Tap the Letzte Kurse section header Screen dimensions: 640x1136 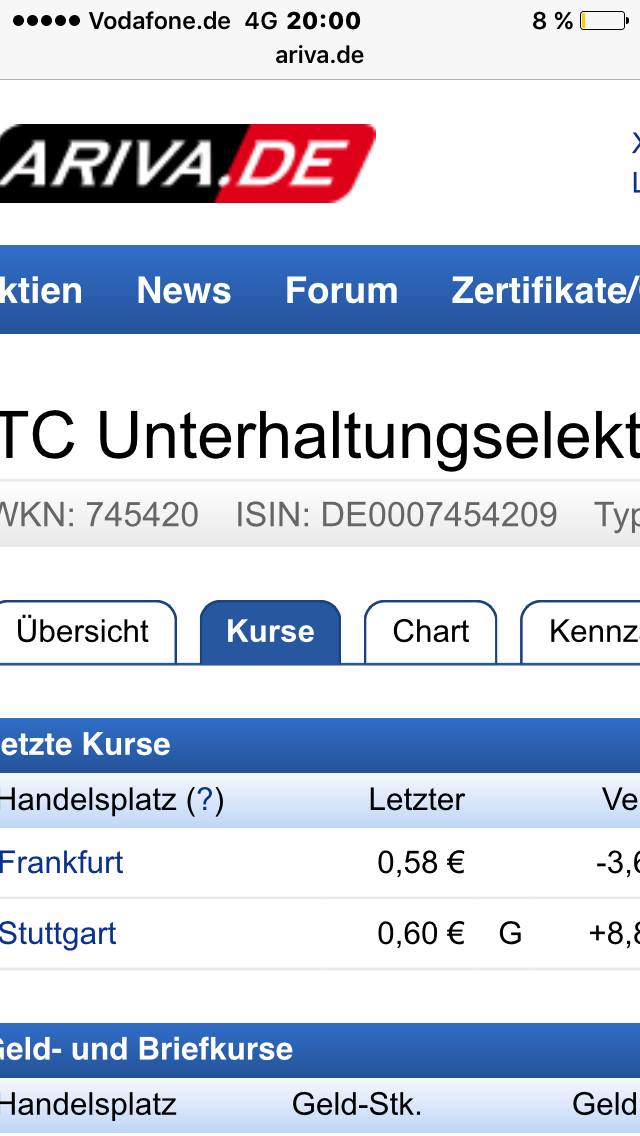(x=86, y=744)
